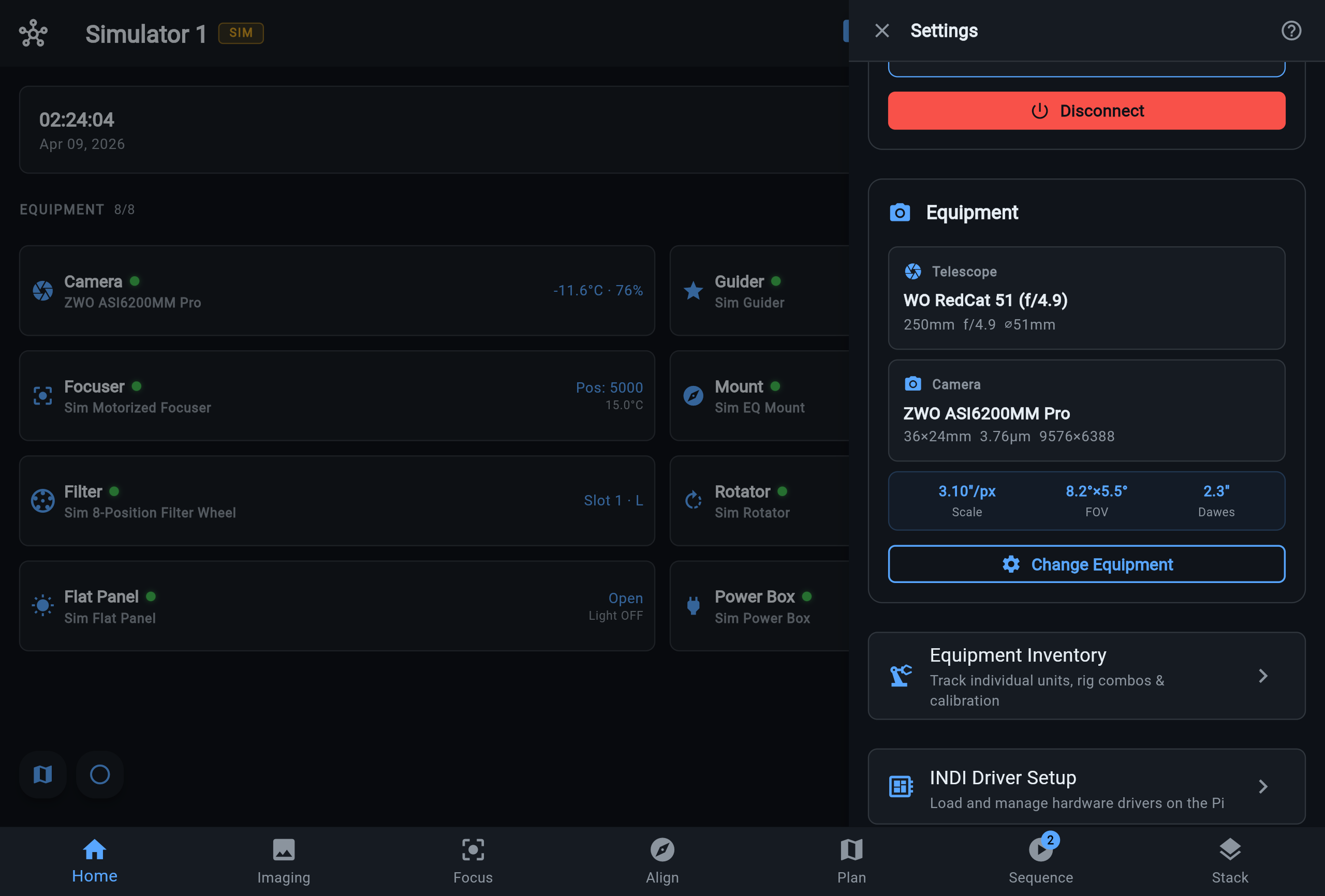Screen dimensions: 1325x896
Task: Click the 3.10"/px Scale value
Action: [967, 491]
